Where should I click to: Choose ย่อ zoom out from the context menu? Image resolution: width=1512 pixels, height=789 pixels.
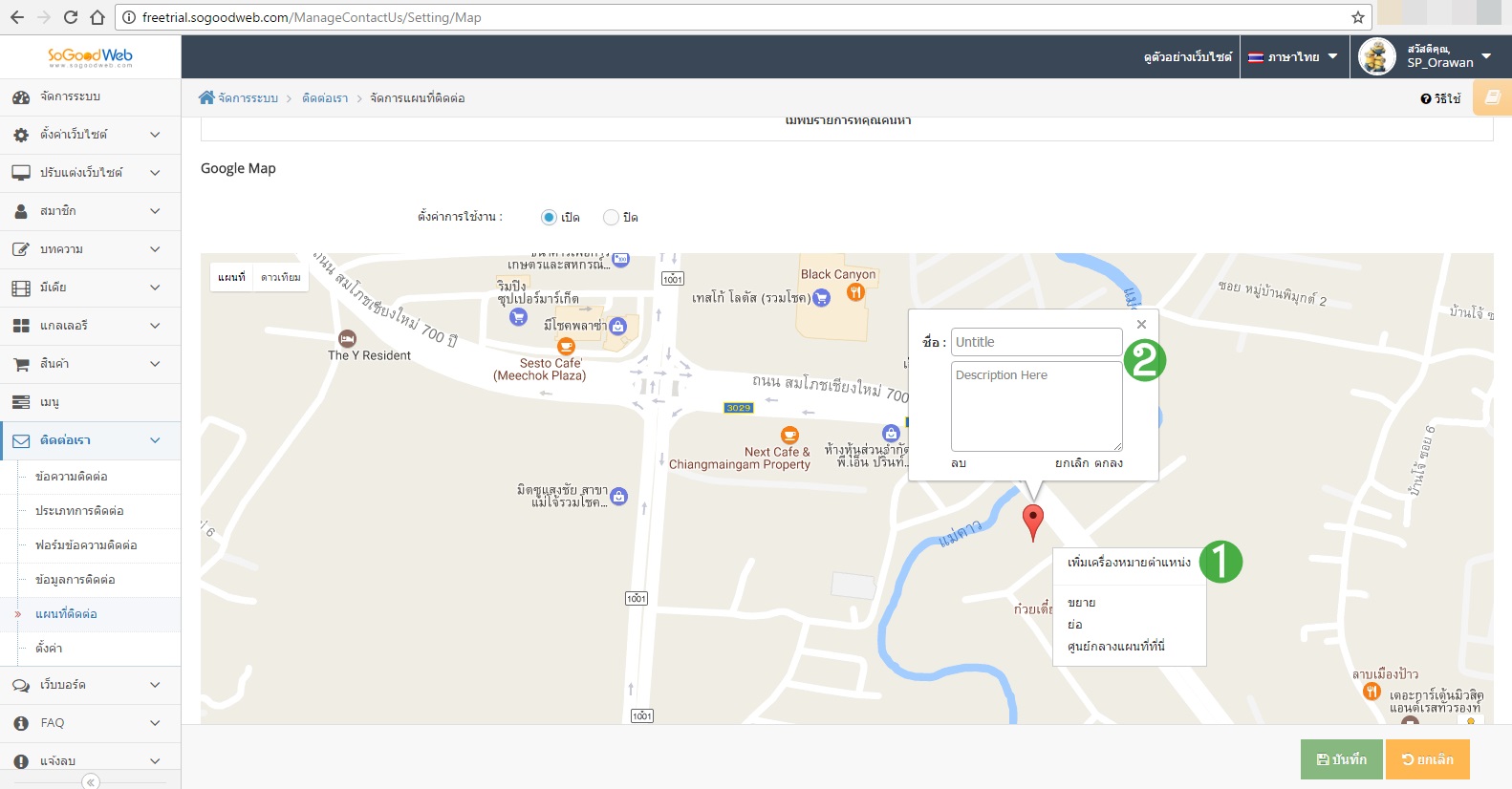[x=1074, y=625]
